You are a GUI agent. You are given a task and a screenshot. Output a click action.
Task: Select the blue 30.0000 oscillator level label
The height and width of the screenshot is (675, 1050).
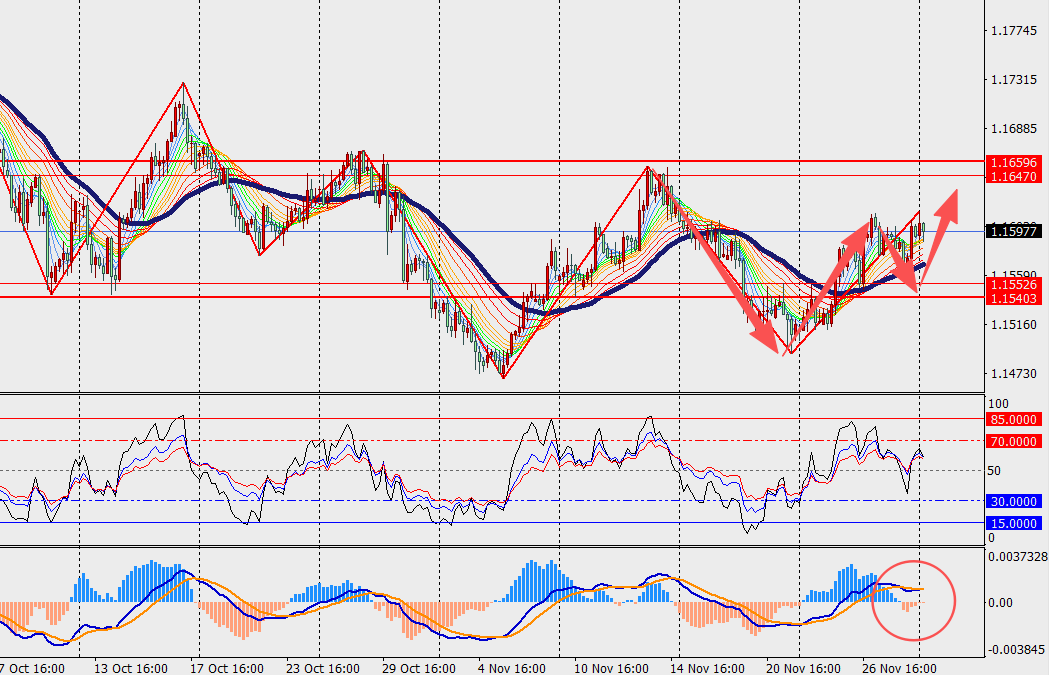pyautogui.click(x=1013, y=501)
